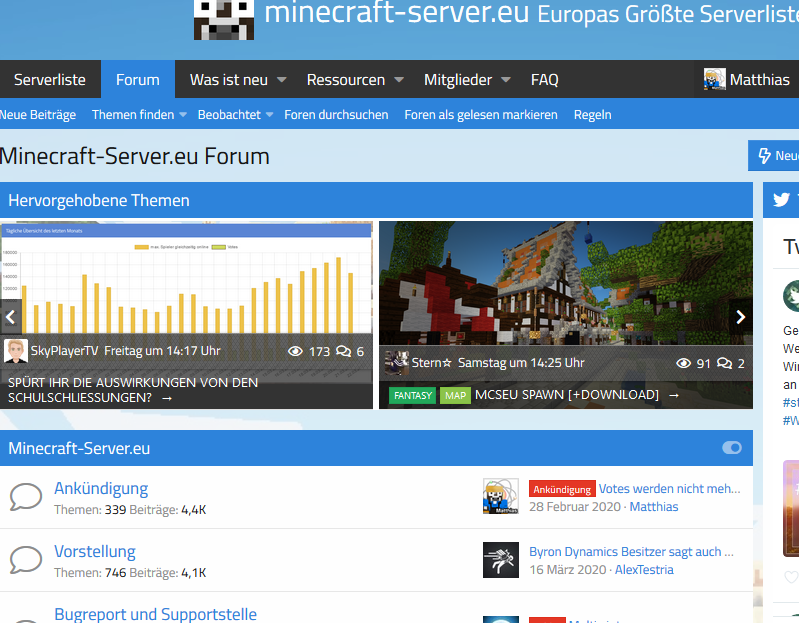Click the green FANTASY tag

pyautogui.click(x=413, y=395)
